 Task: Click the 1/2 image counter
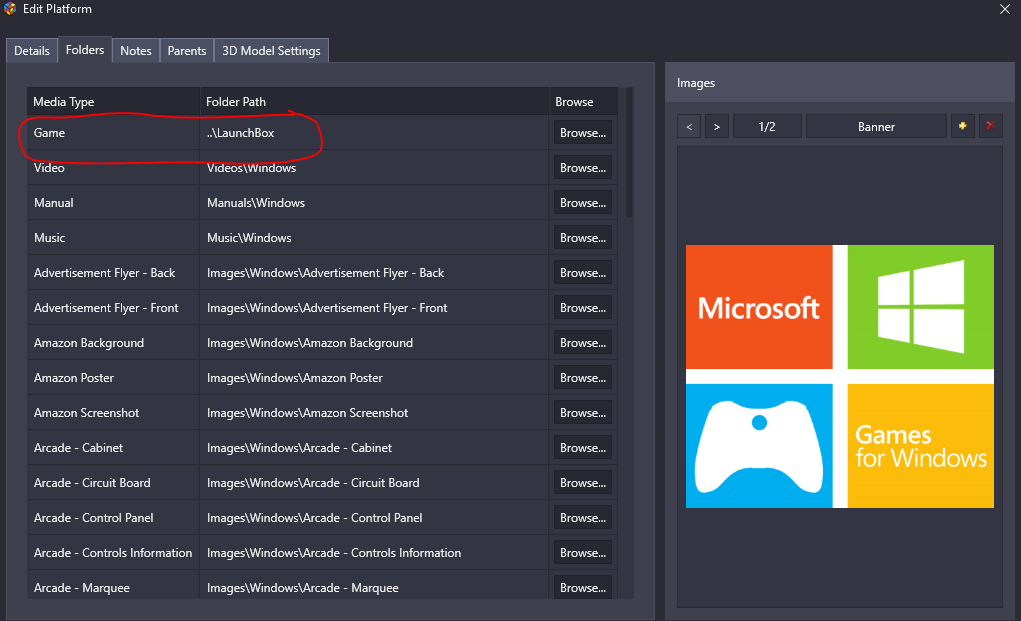[767, 126]
